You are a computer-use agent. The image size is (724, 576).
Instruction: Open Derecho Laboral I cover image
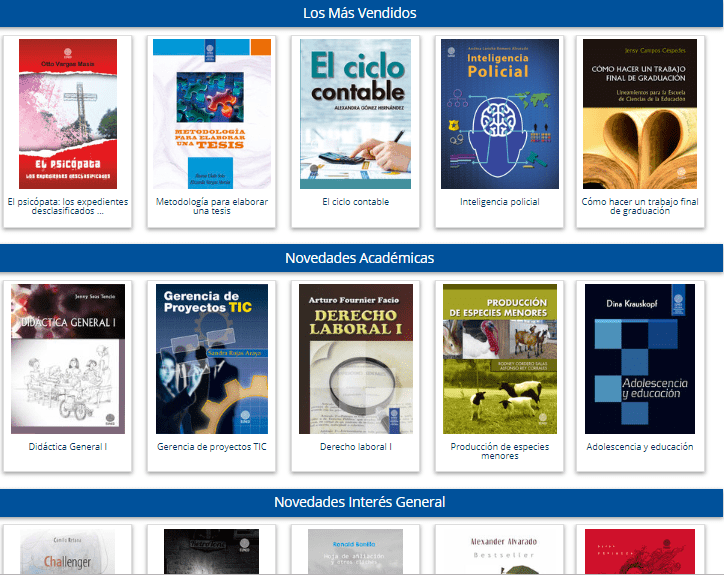[356, 359]
